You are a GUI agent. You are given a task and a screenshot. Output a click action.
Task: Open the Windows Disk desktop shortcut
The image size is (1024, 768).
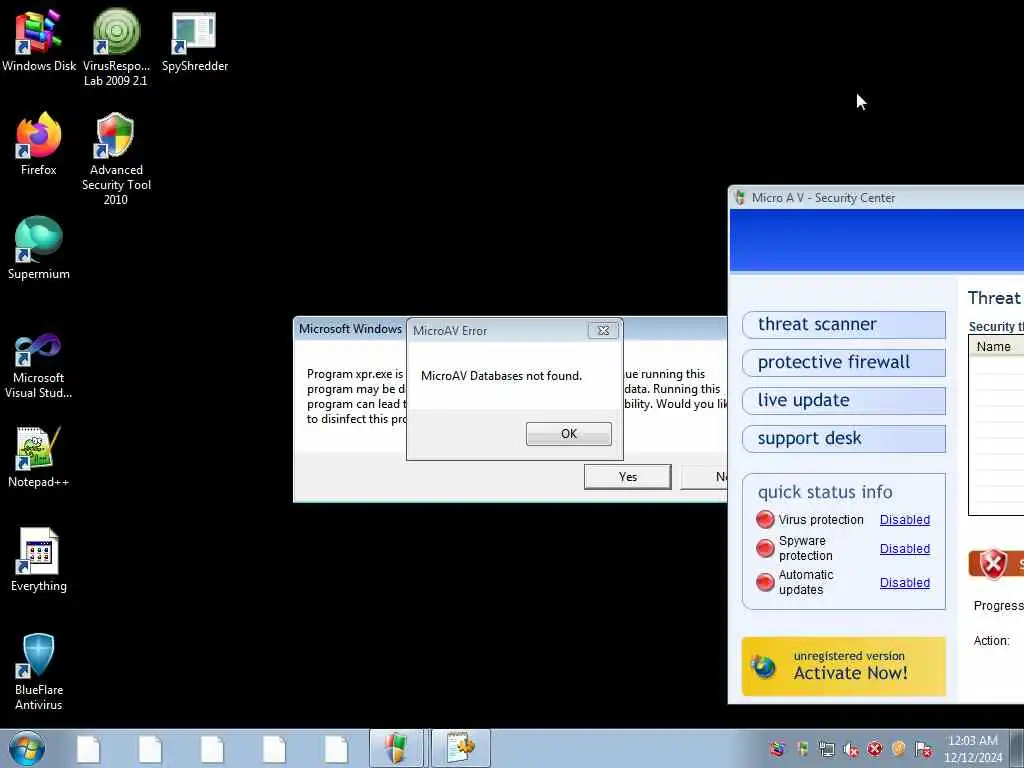39,39
